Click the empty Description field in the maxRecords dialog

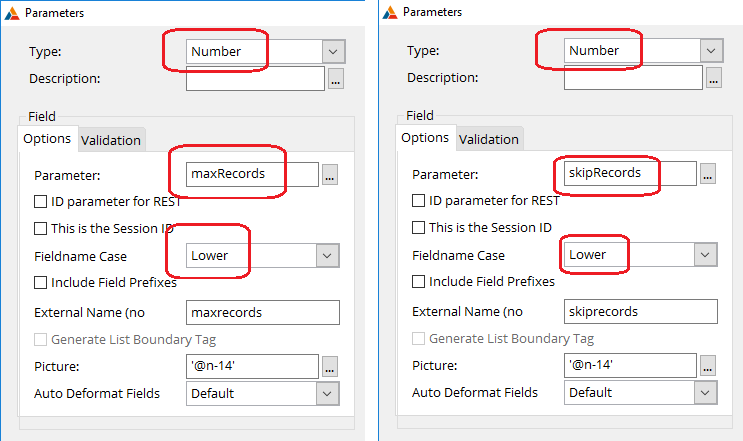point(255,78)
